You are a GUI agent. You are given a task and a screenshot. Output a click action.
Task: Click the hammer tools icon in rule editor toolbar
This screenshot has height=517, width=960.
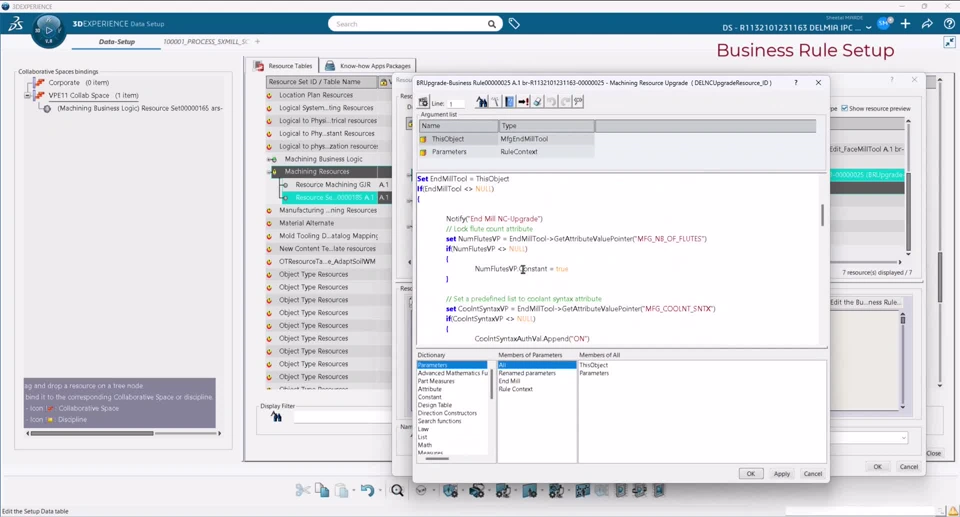click(x=495, y=102)
